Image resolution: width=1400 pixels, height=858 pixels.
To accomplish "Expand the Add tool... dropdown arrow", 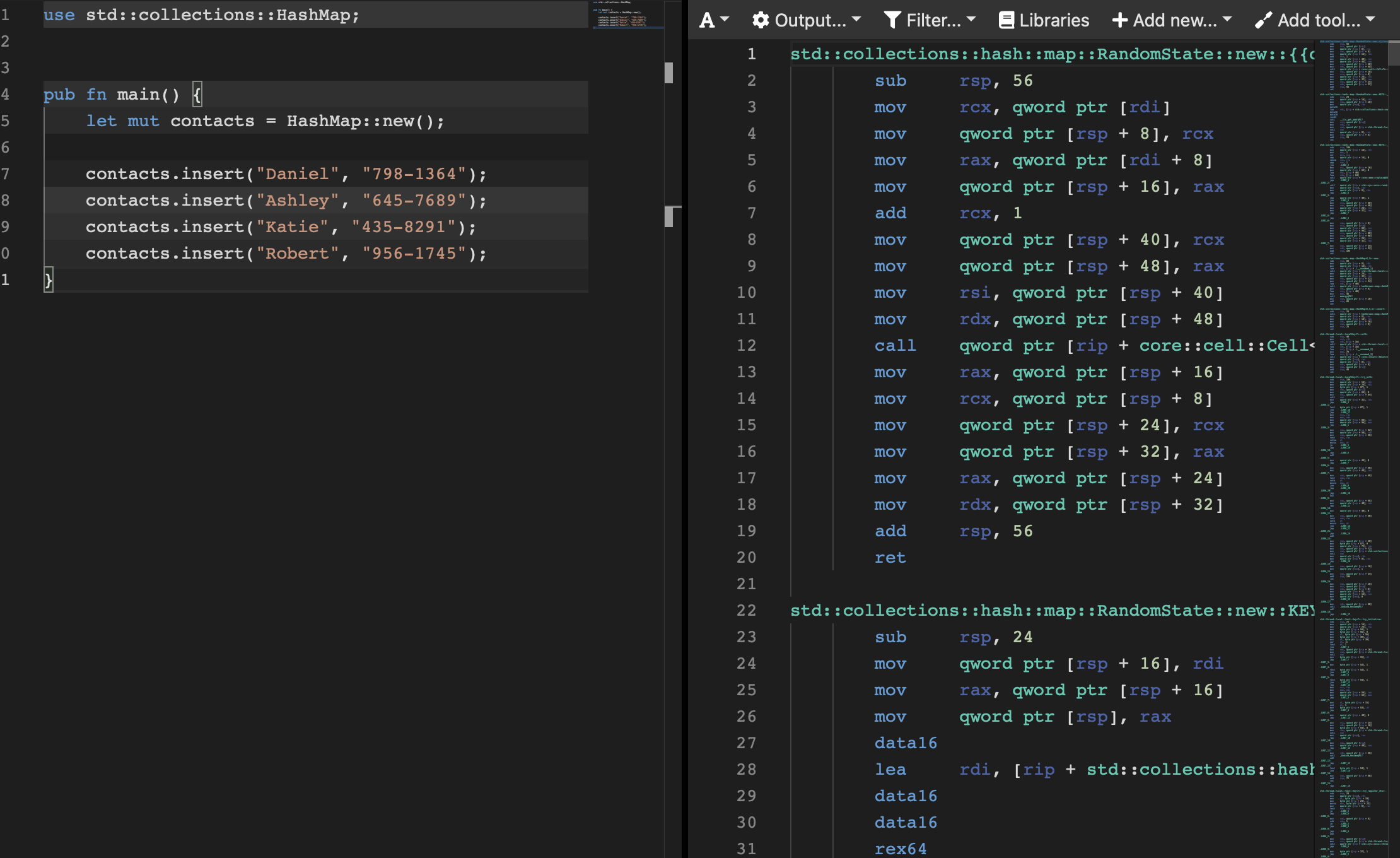I will (x=1370, y=20).
